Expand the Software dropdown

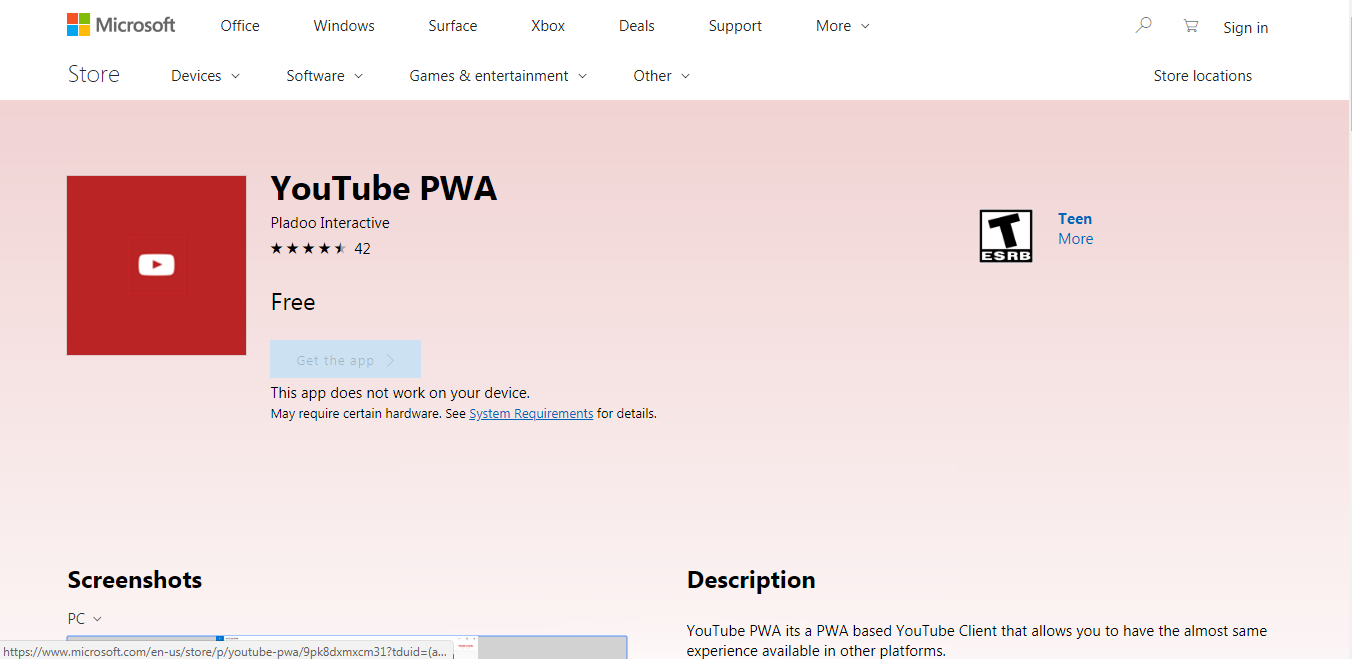pos(325,76)
